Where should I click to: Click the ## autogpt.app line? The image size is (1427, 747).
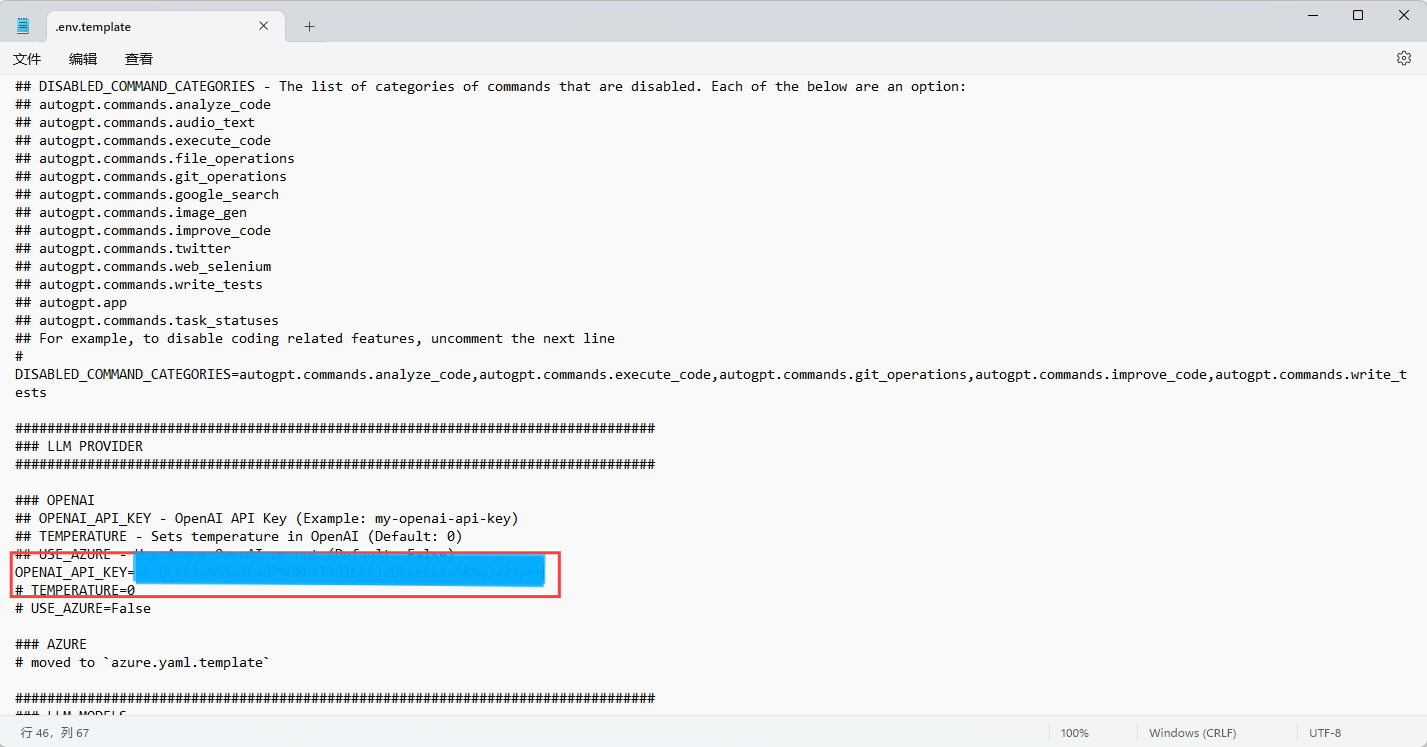coord(71,302)
